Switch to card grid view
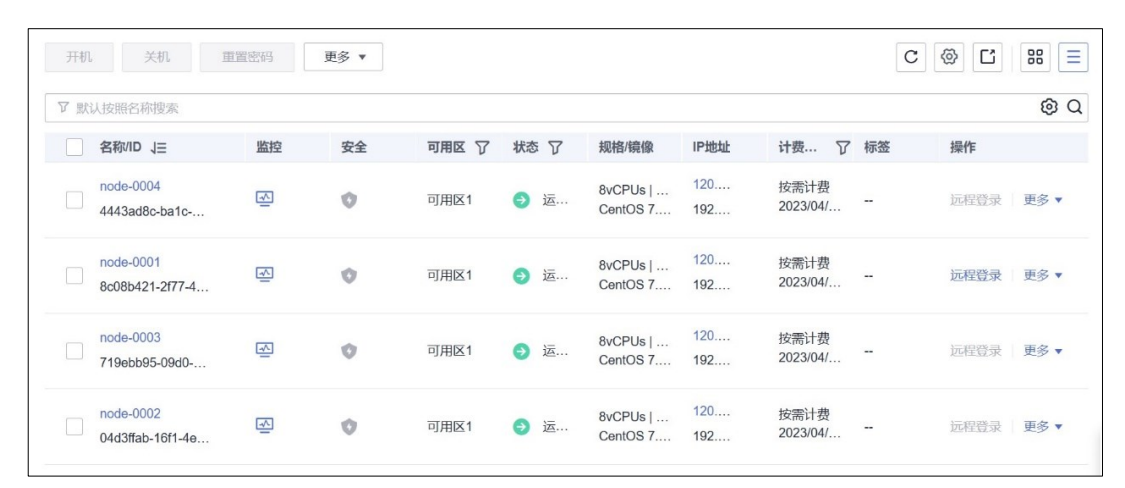This screenshot has height=488, width=1125. (1036, 58)
